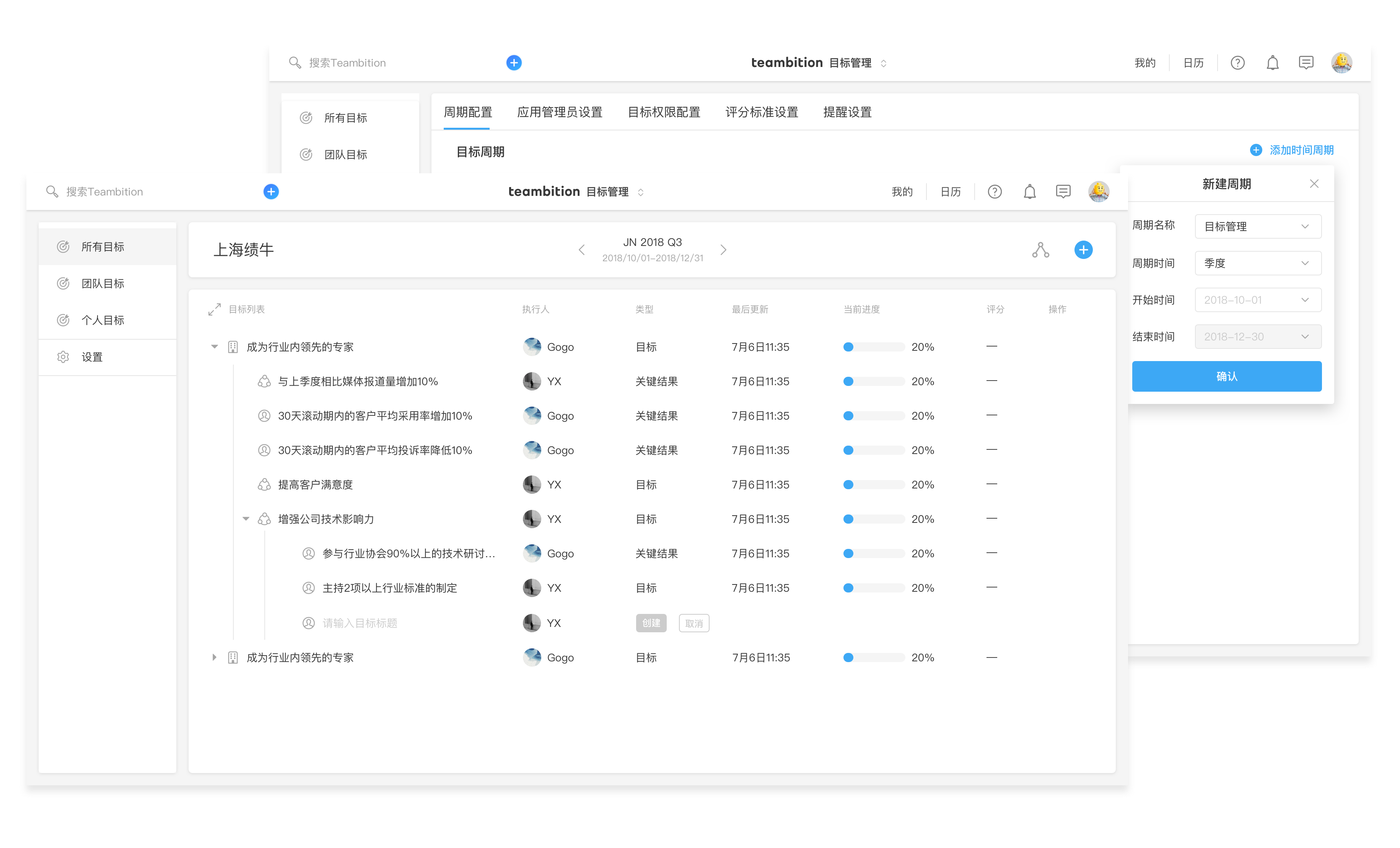Click the 请输入目标标题 input field
The height and width of the screenshot is (848, 1400).
(x=360, y=623)
